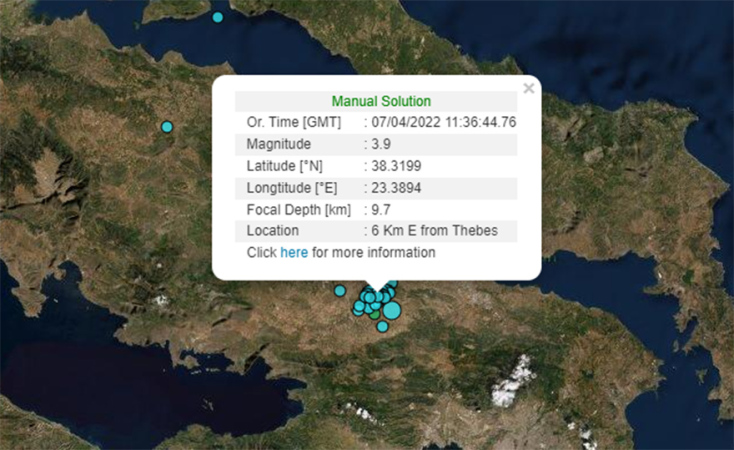
Task: Click the longitude value 23.3894
Action: [x=392, y=188]
